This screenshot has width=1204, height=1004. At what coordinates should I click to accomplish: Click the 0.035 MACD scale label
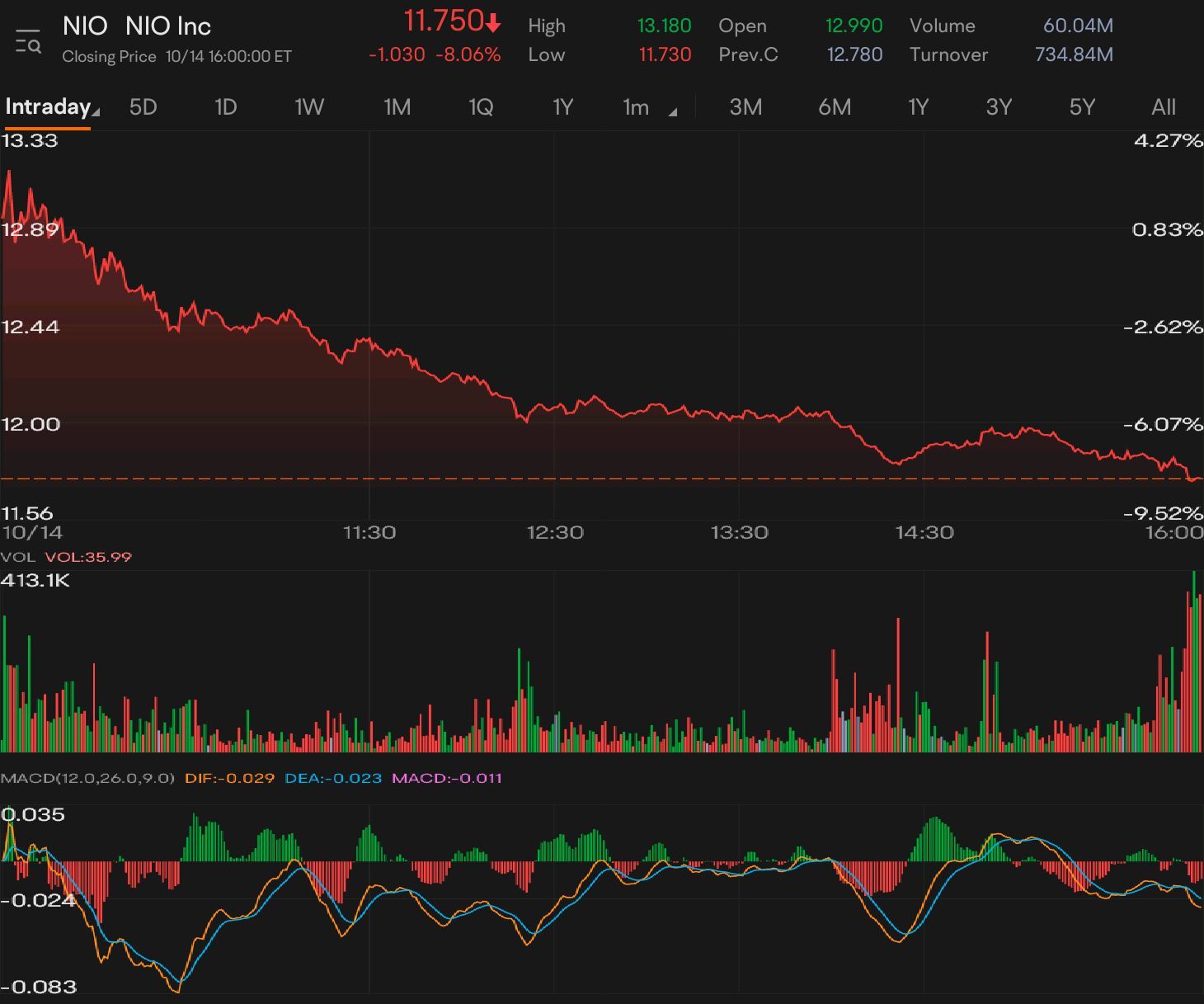click(x=33, y=815)
